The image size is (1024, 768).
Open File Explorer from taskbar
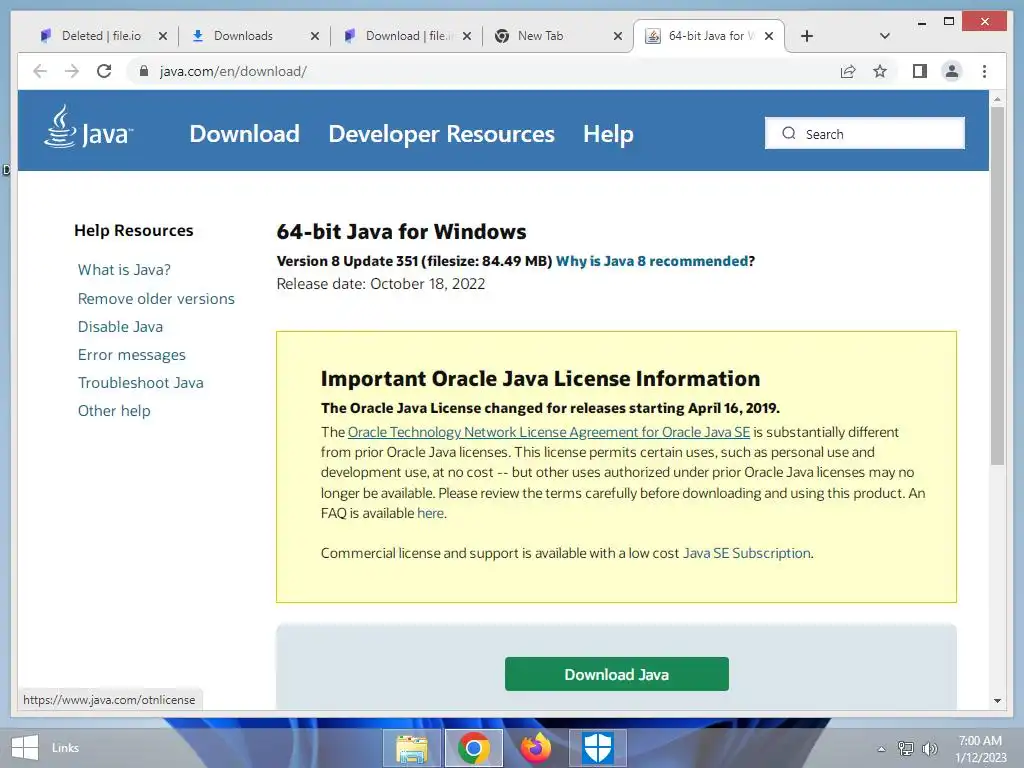[x=411, y=748]
